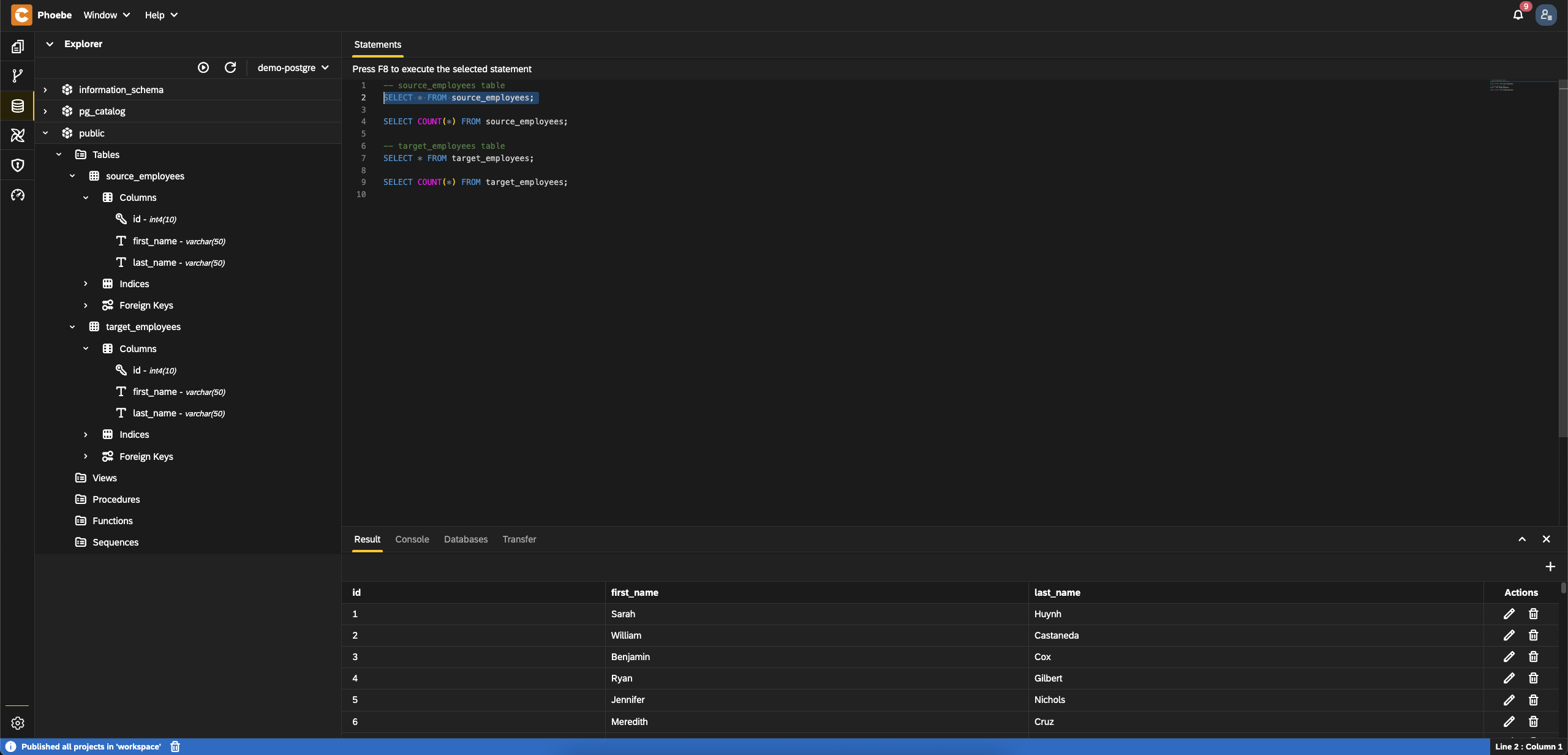
Task: Select the Statements tab
Action: [x=377, y=45]
